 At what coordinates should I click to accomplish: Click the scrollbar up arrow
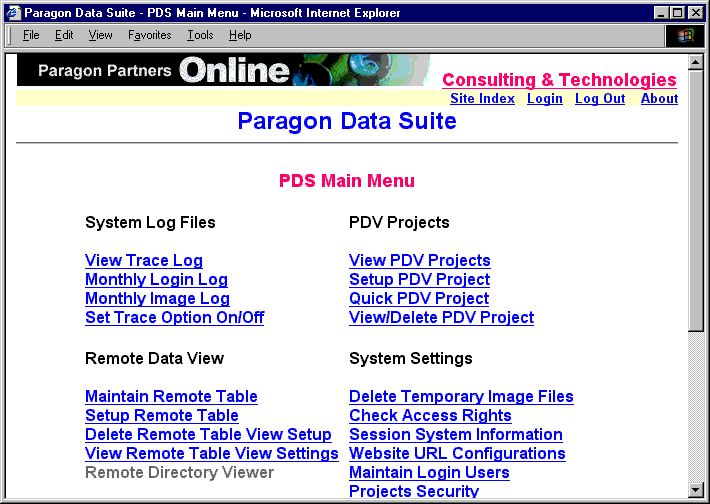(x=696, y=62)
